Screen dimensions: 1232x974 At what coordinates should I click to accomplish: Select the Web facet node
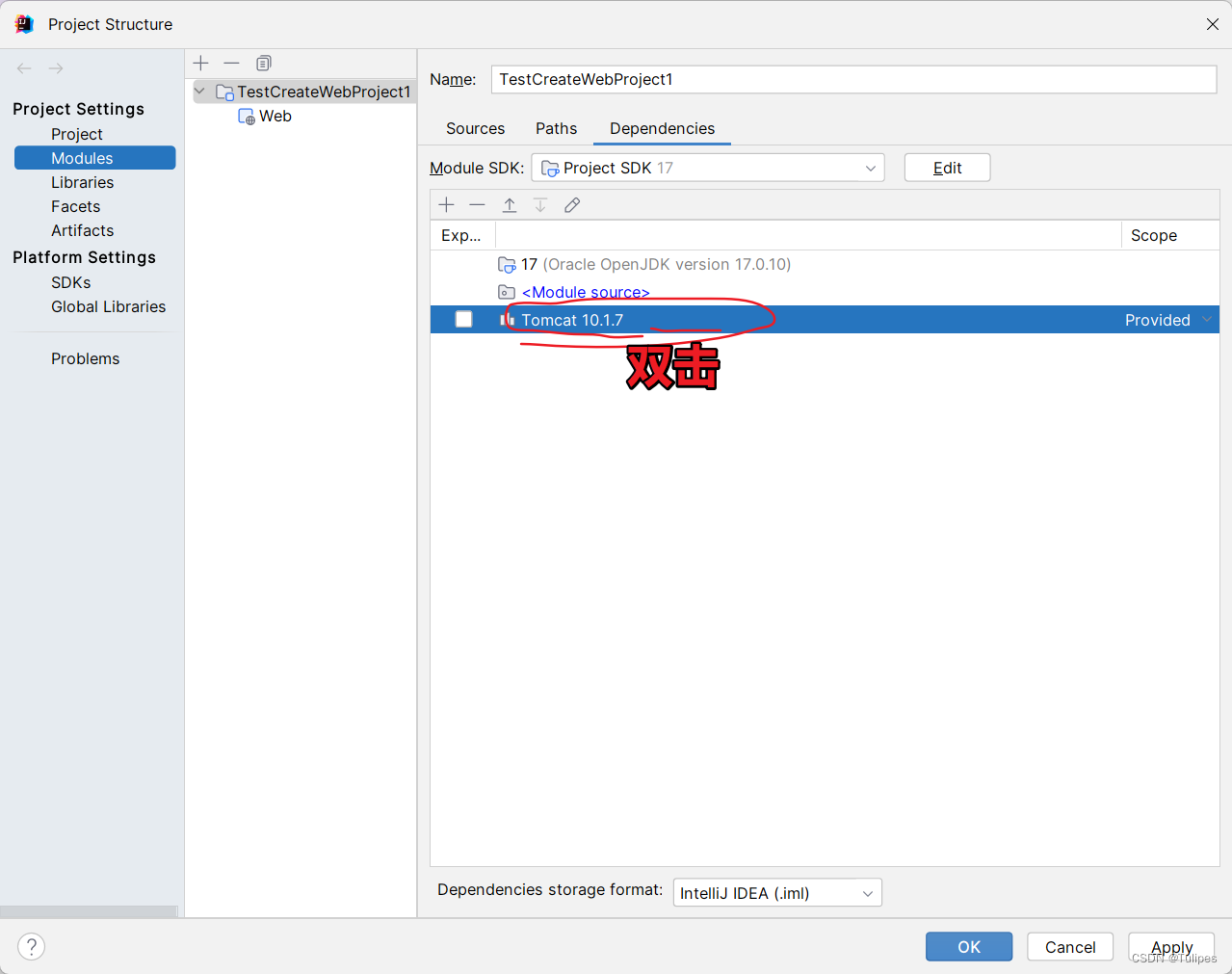(x=275, y=116)
